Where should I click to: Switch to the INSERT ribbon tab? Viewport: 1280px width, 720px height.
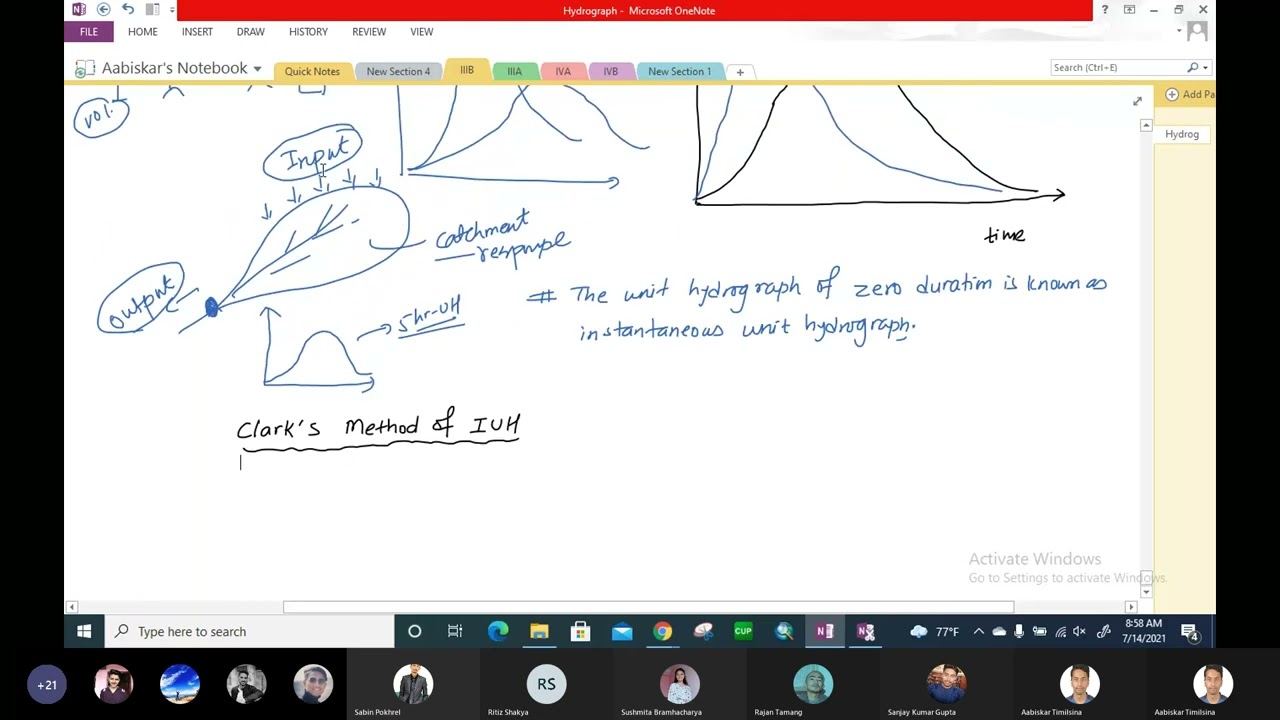point(197,32)
